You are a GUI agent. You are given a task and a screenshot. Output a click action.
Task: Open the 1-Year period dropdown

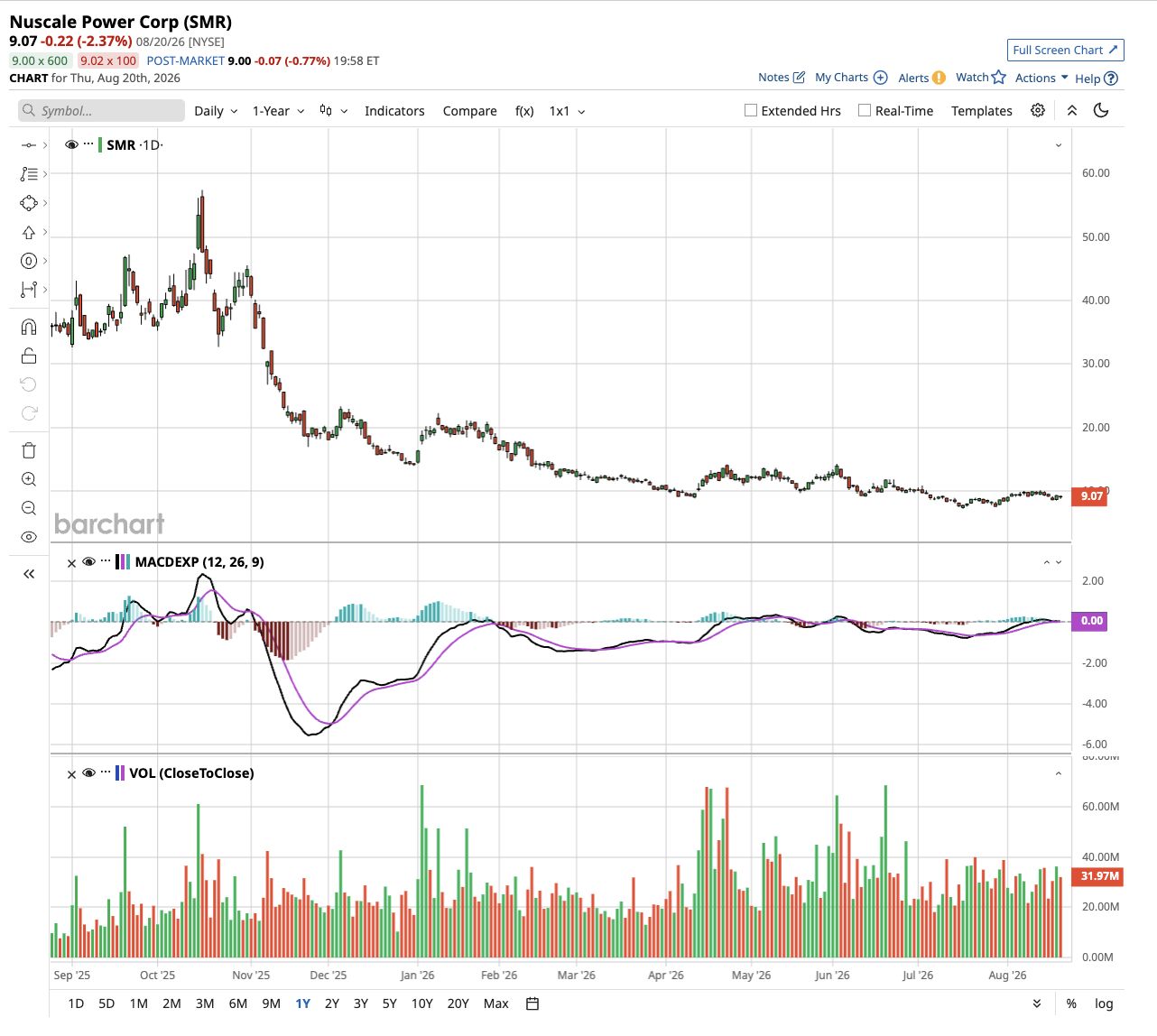click(278, 111)
